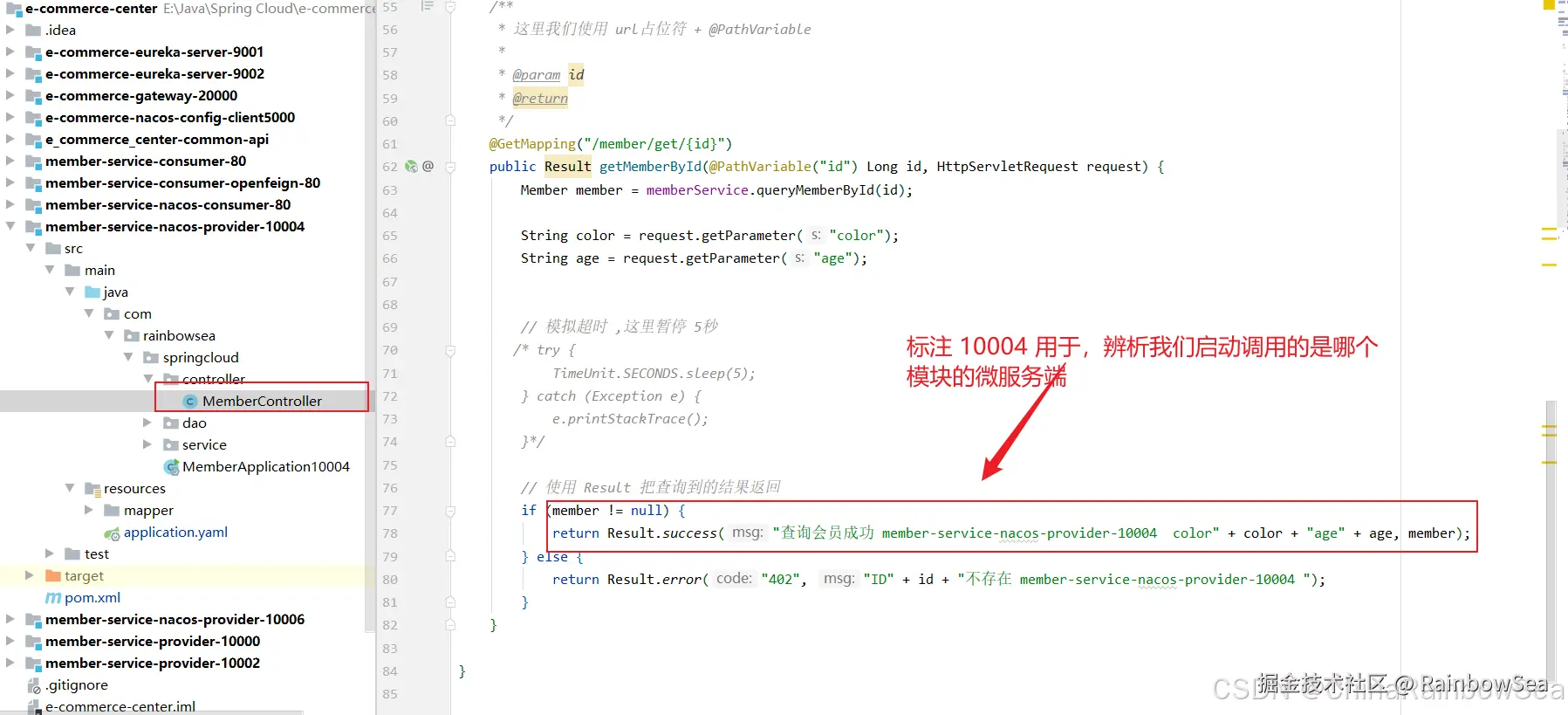
Task: Click e-commerce-nacos-config-client5000 module icon
Action: [33, 118]
